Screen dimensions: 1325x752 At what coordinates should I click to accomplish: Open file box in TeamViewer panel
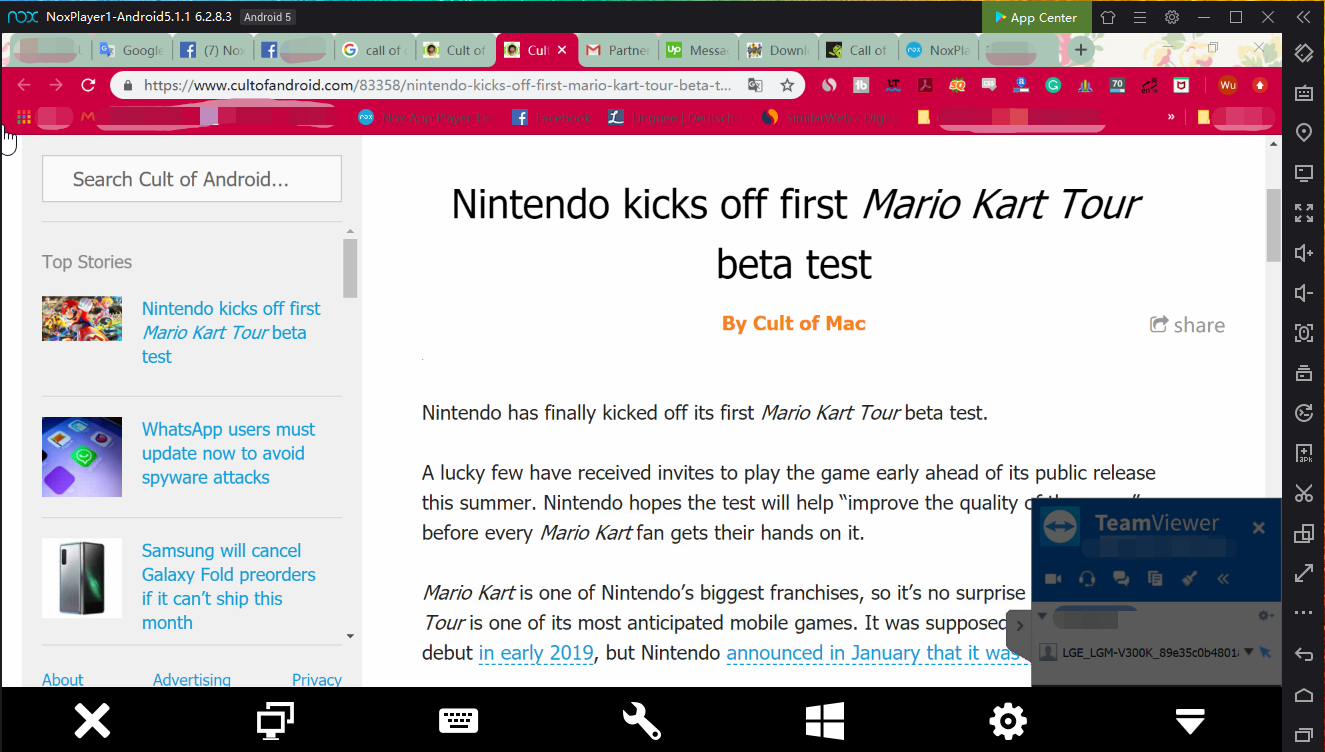1155,578
